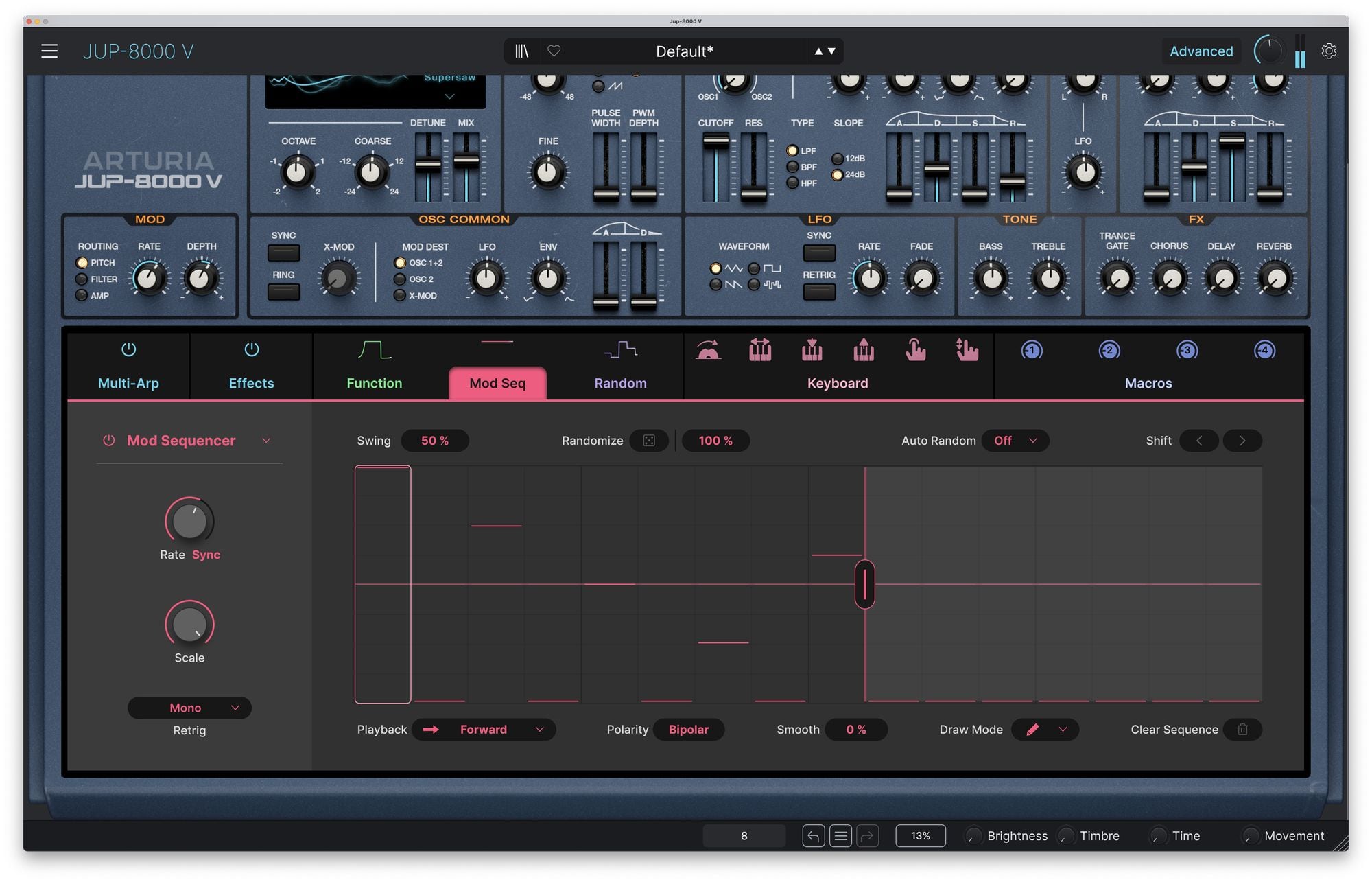Image resolution: width=1372 pixels, height=882 pixels.
Task: Click the Randomize dice icon
Action: coord(649,441)
